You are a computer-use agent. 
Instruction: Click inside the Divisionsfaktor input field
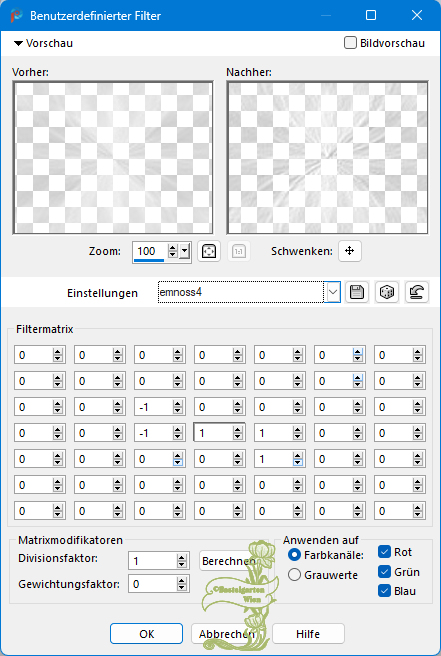(152, 561)
